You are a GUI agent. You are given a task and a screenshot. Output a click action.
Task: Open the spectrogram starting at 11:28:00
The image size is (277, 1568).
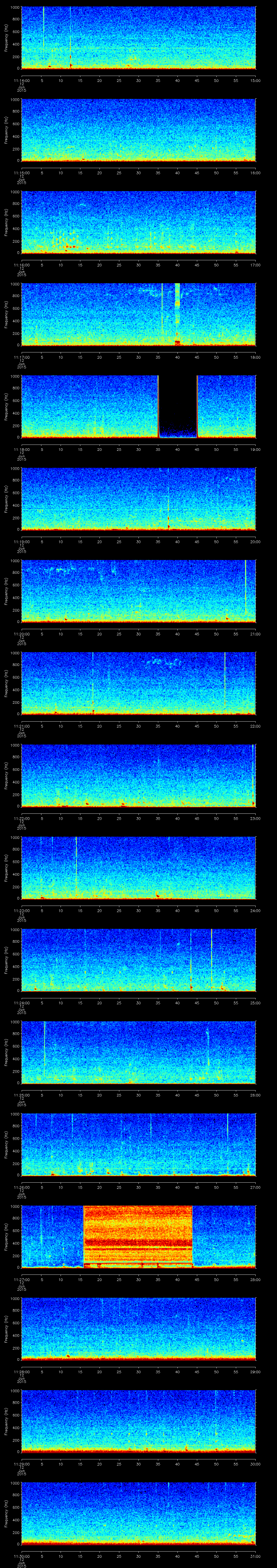[138, 1328]
